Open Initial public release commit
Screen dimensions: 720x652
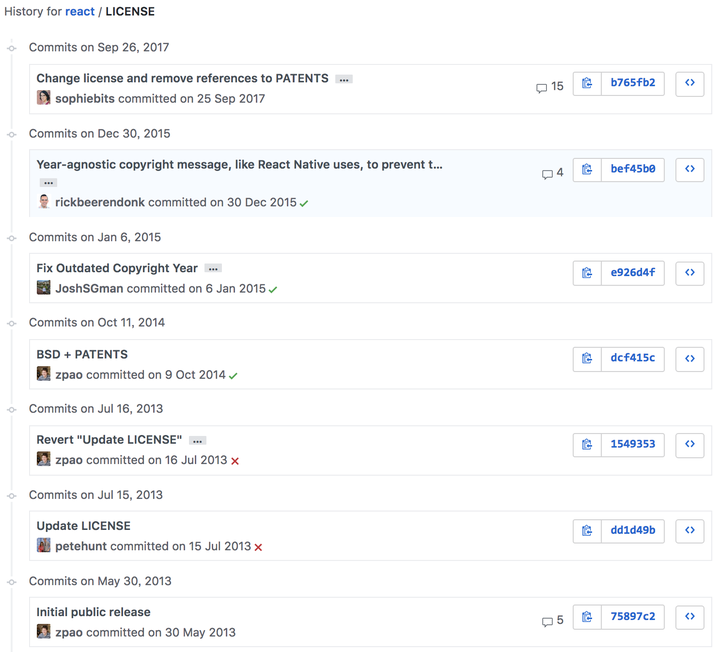(94, 612)
